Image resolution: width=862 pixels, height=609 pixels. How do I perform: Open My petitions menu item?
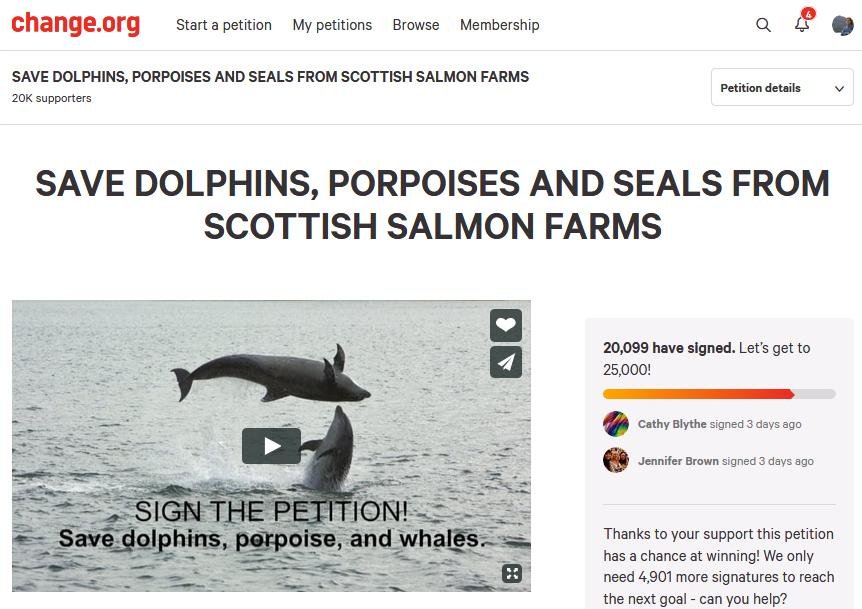(332, 25)
